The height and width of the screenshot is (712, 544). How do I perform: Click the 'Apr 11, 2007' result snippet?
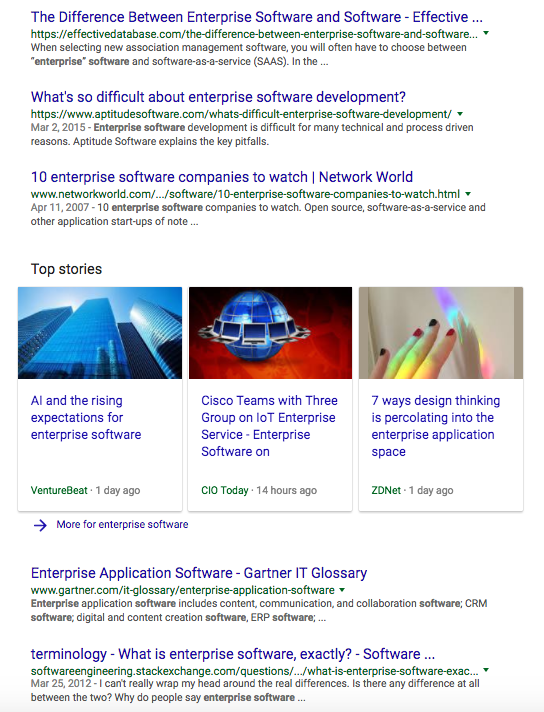click(258, 214)
